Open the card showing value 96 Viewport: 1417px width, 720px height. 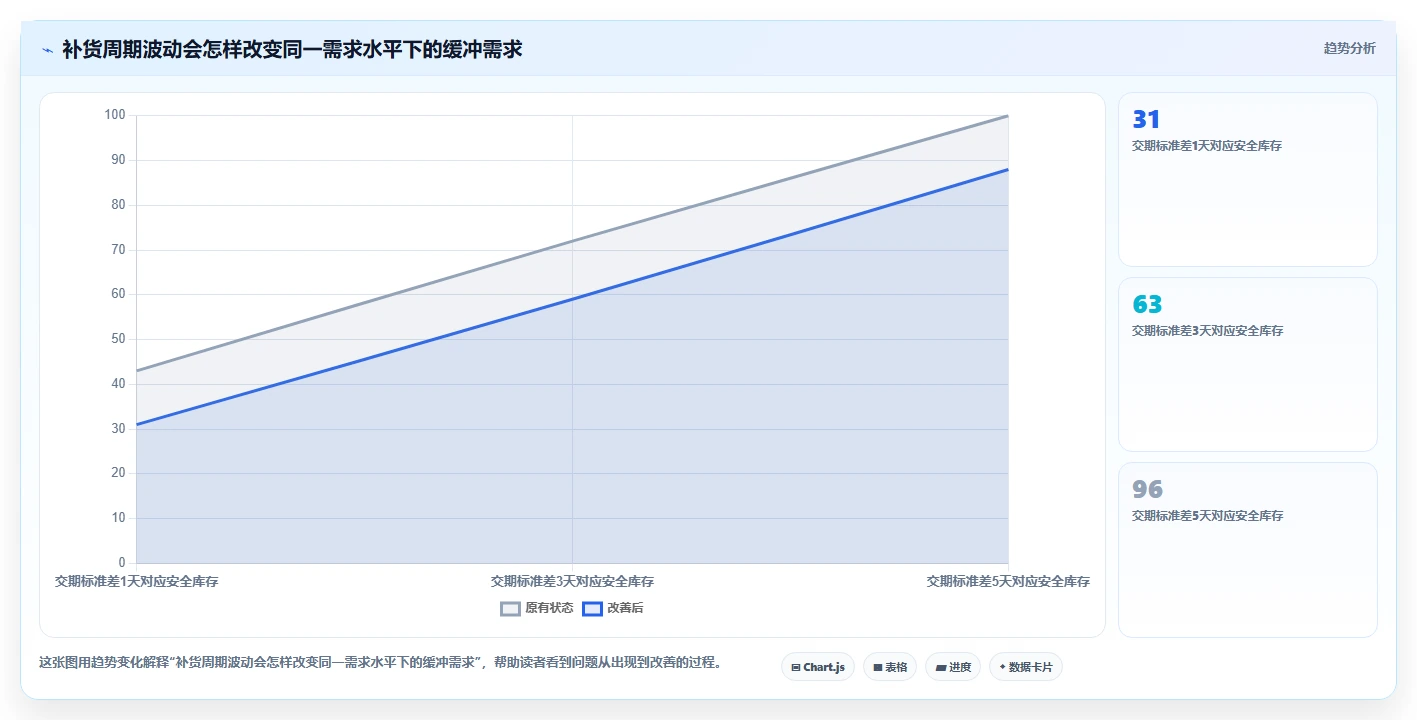[1247, 550]
